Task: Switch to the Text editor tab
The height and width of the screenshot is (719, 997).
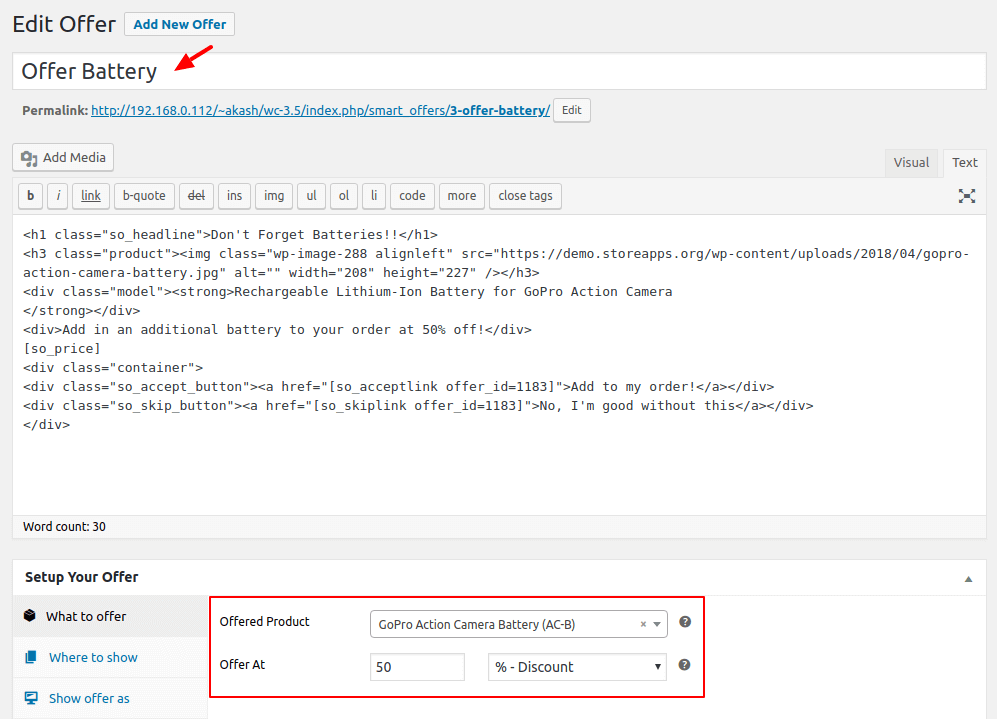Action: coord(965,163)
